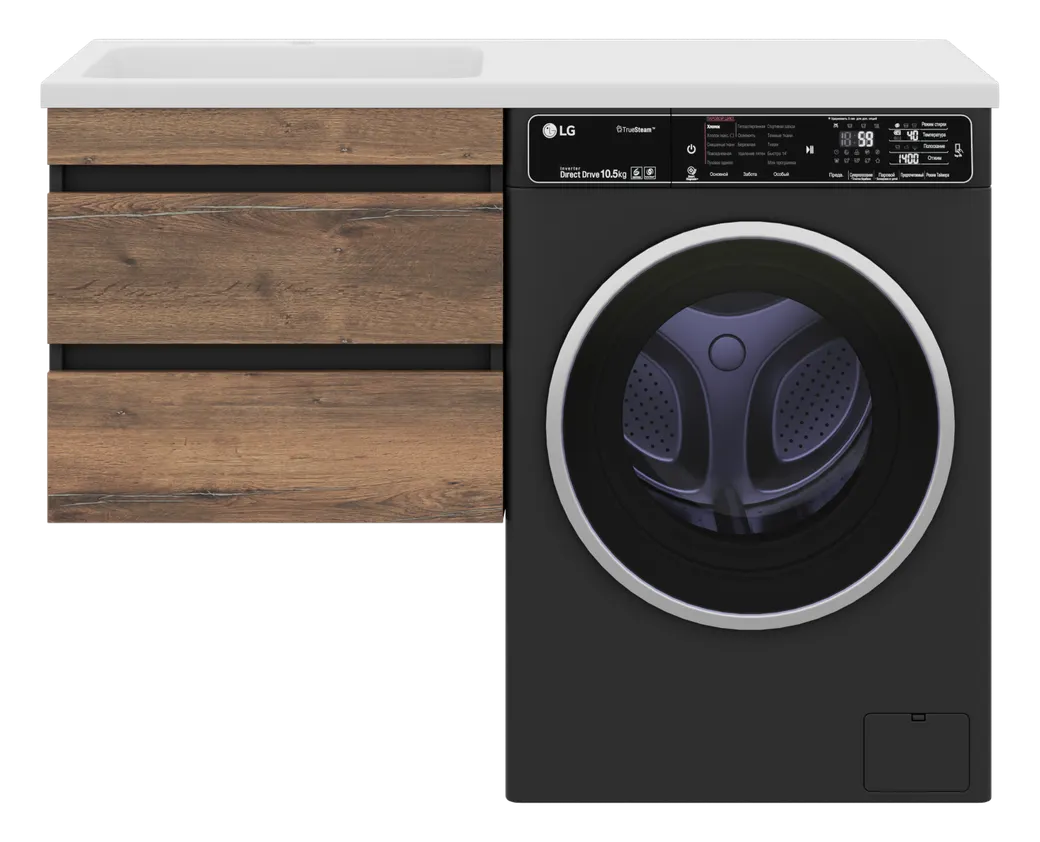Tap the NFC Tag On phone icon

click(958, 151)
